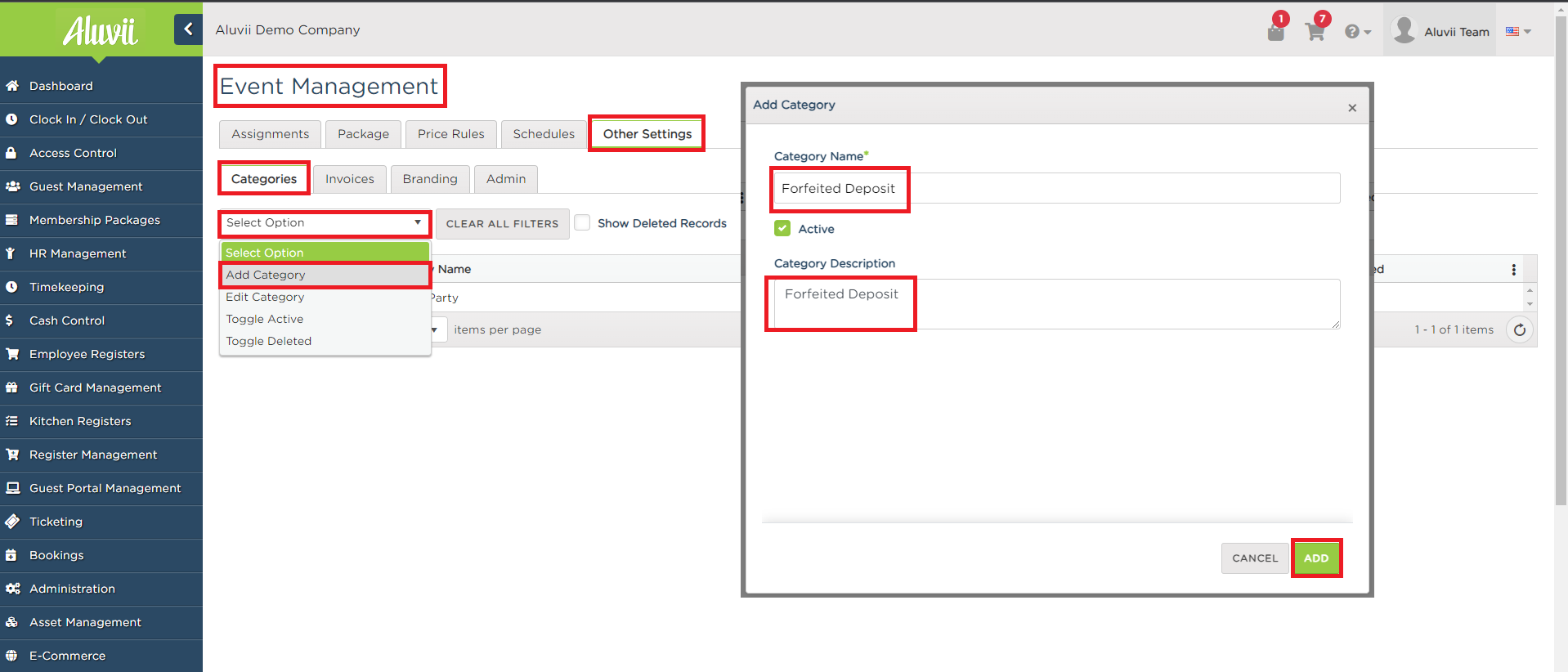
Task: Click the Access Control lock icon
Action: 12,153
